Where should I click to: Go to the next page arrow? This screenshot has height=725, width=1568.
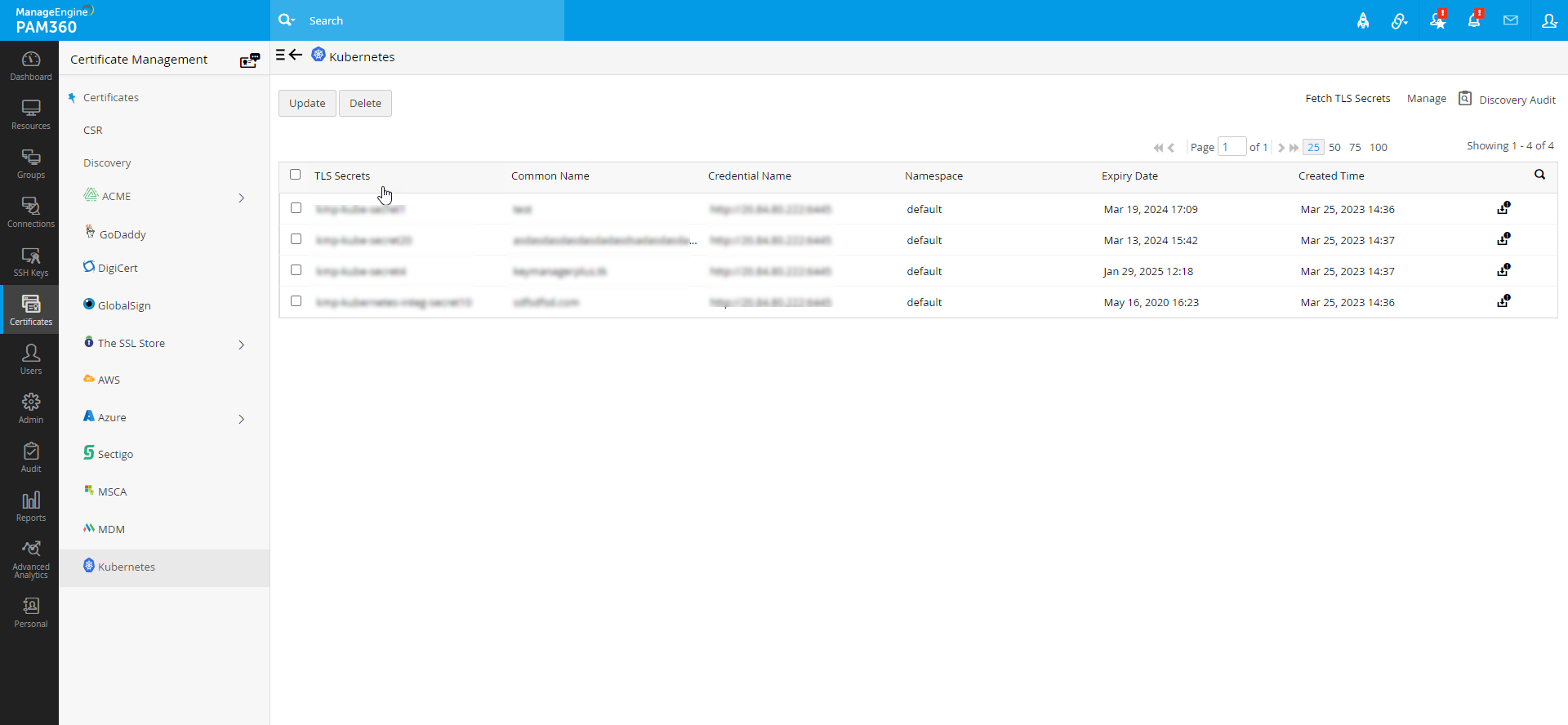pyautogui.click(x=1281, y=148)
